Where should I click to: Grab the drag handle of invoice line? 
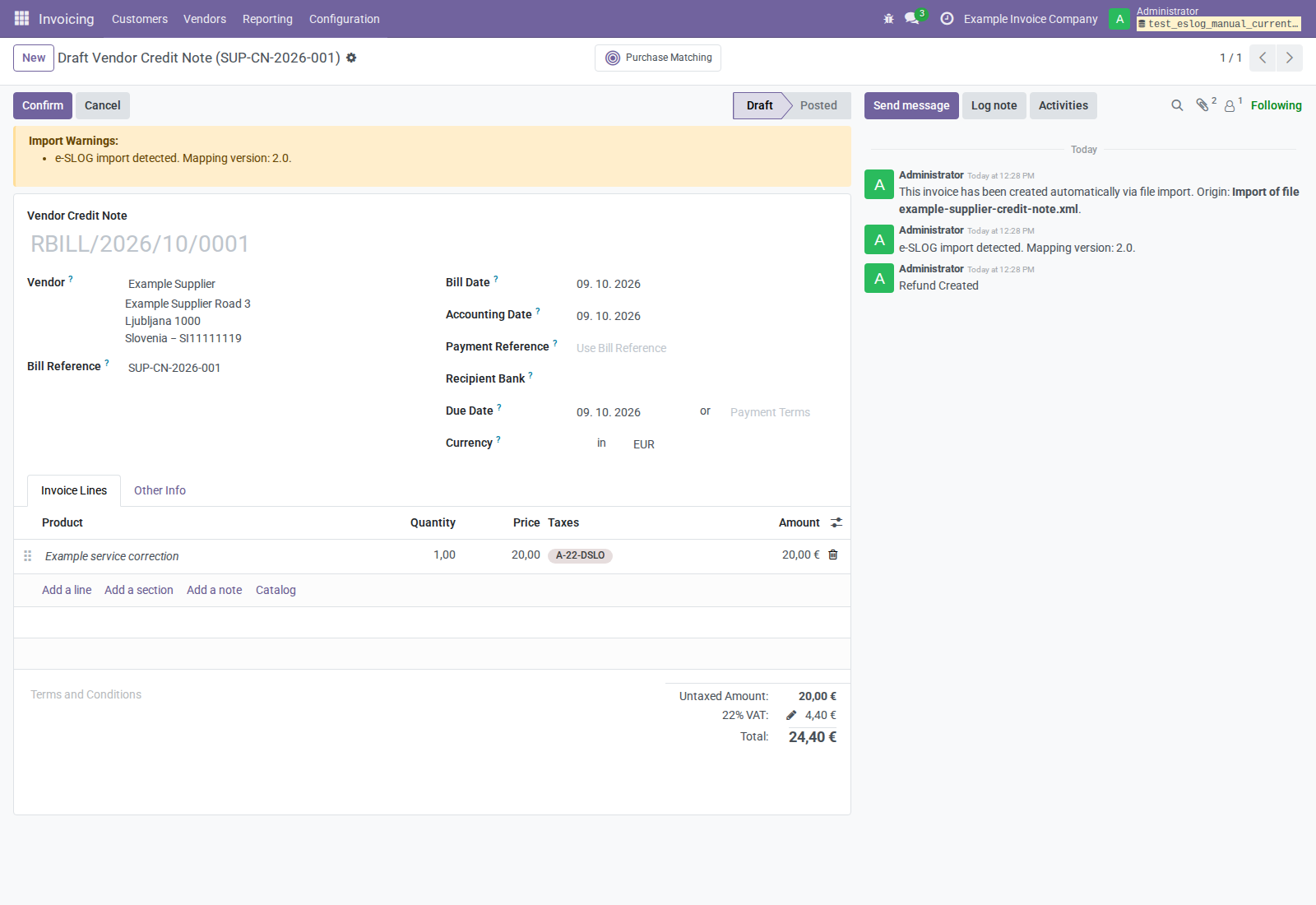pyautogui.click(x=27, y=556)
